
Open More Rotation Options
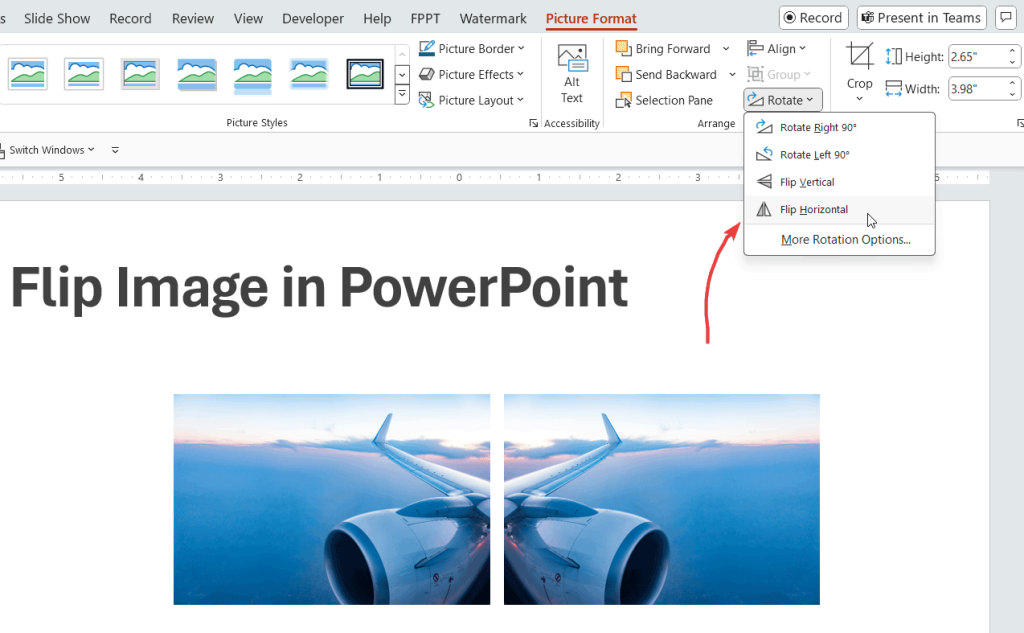(845, 239)
